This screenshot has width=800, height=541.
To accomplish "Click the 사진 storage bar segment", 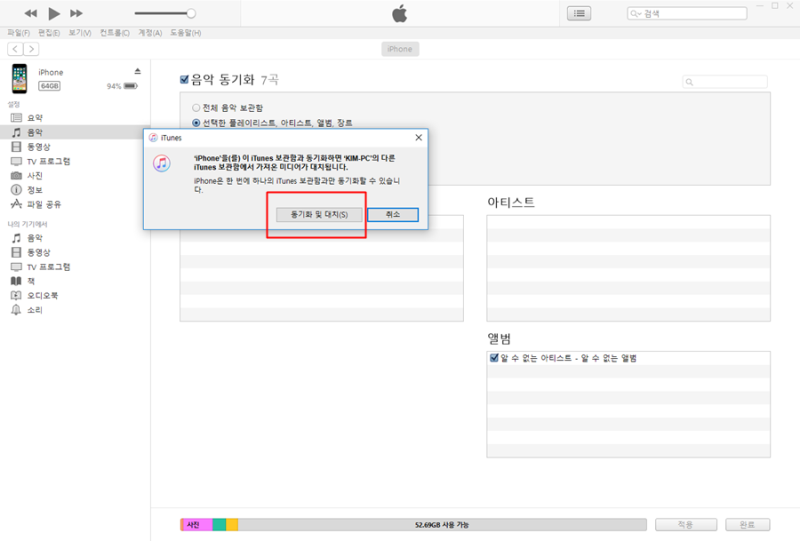I will [x=196, y=525].
